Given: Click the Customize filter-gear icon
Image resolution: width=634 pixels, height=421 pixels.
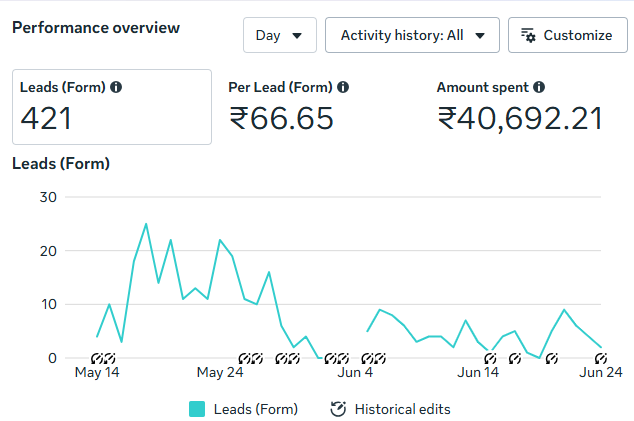Looking at the screenshot, I should [528, 36].
